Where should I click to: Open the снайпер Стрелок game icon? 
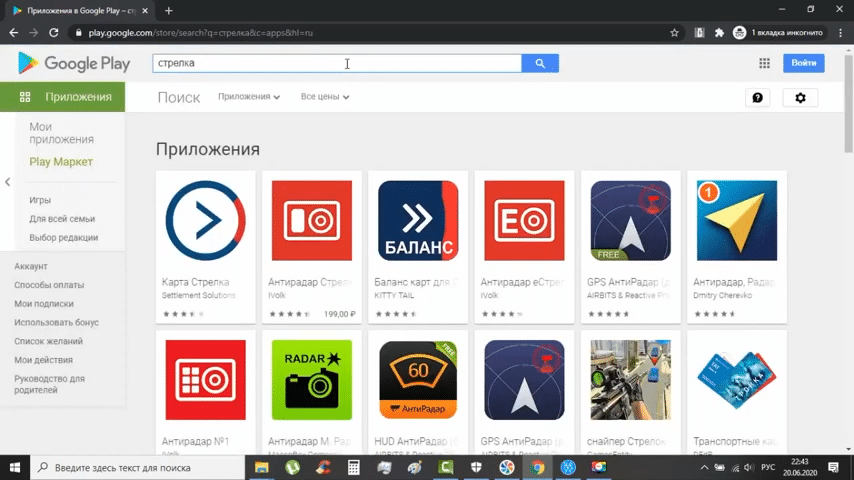click(x=630, y=380)
